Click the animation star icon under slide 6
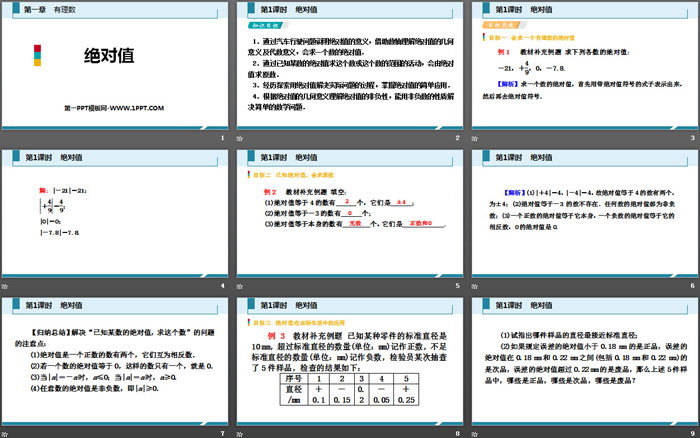The height and width of the screenshot is (438, 700). tap(476, 286)
